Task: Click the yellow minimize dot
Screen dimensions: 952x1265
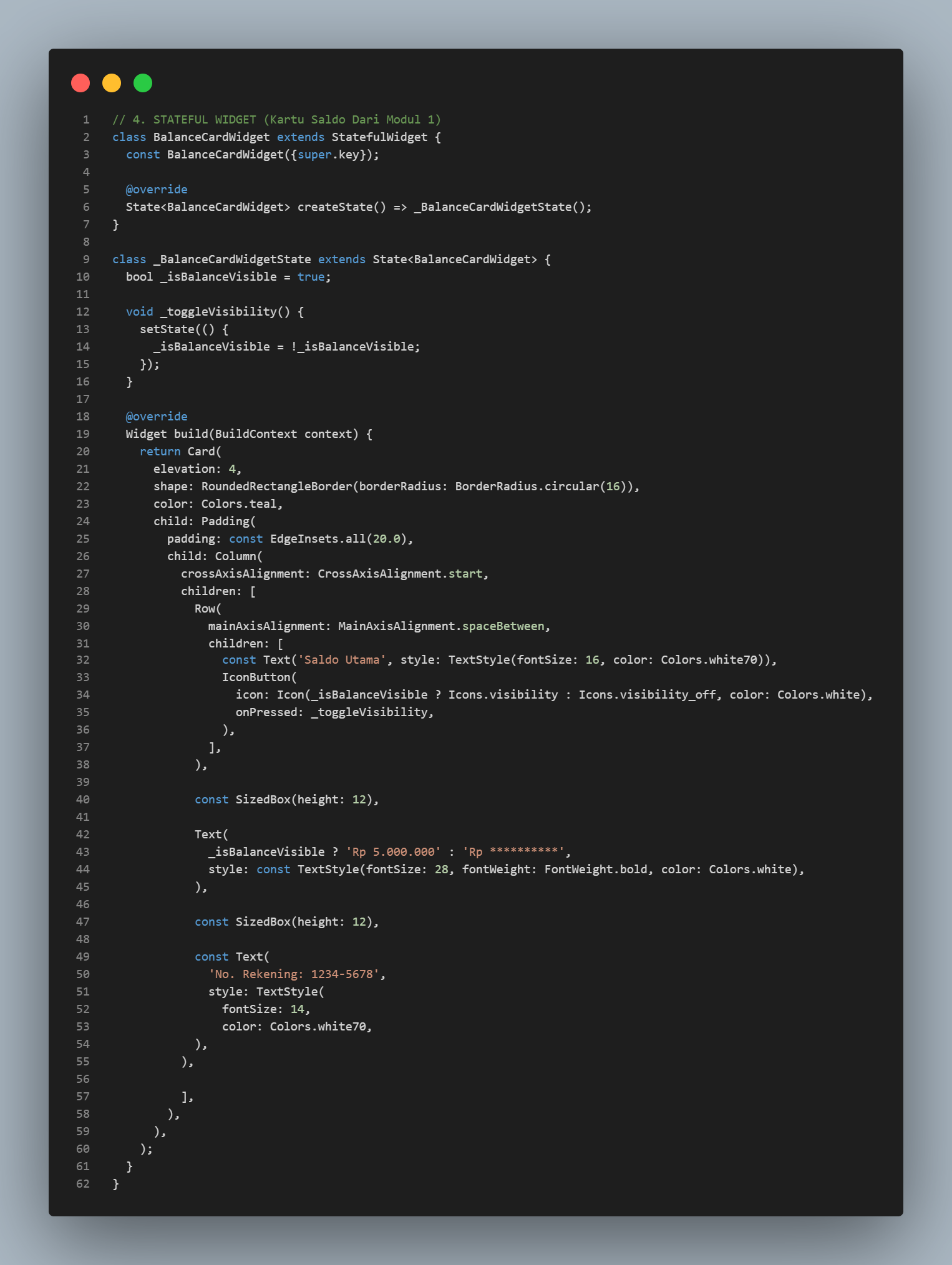Action: [112, 83]
